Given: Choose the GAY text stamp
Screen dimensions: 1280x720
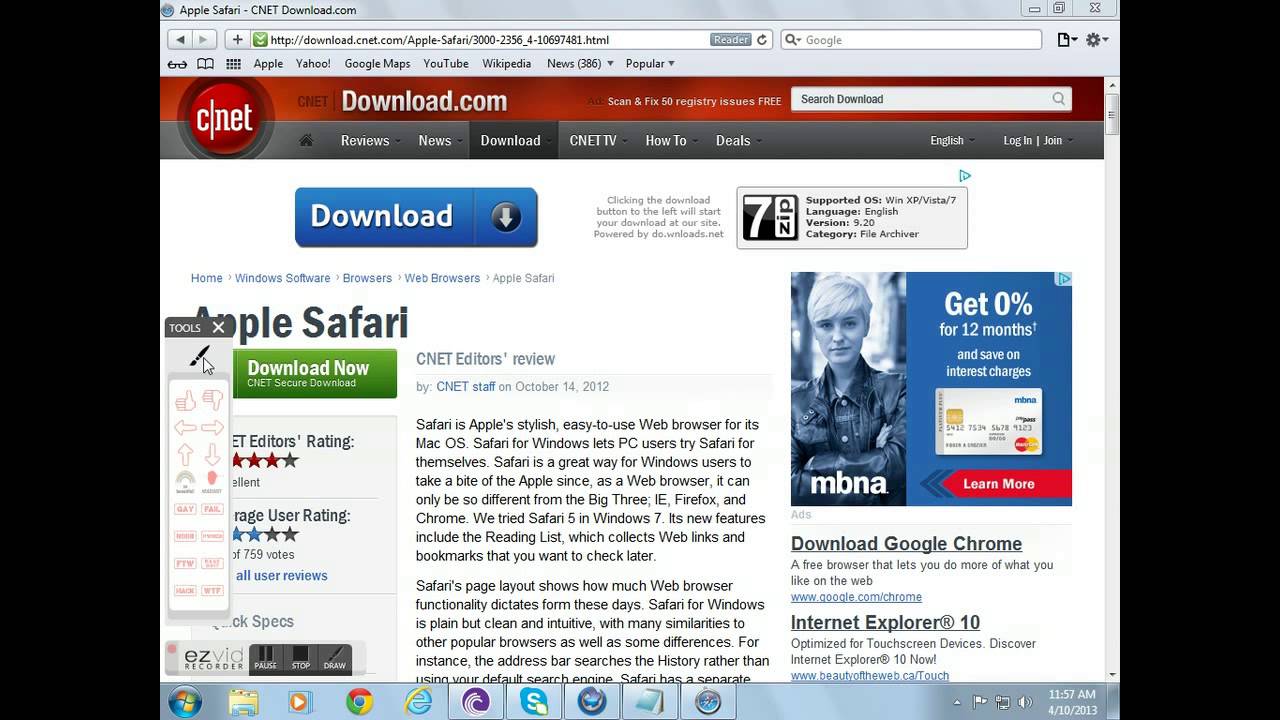Looking at the screenshot, I should [x=185, y=509].
